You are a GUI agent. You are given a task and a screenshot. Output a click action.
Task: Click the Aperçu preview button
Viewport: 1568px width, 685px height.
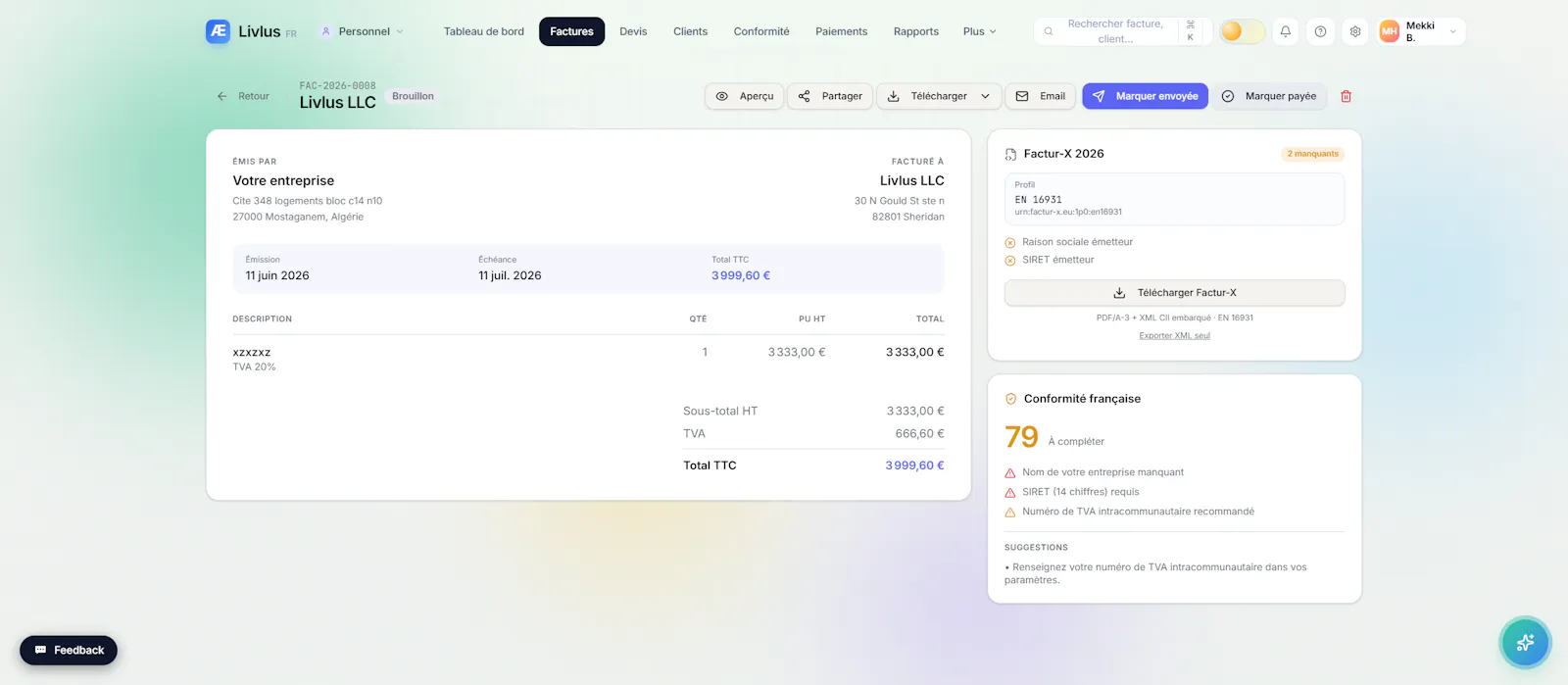pos(745,96)
